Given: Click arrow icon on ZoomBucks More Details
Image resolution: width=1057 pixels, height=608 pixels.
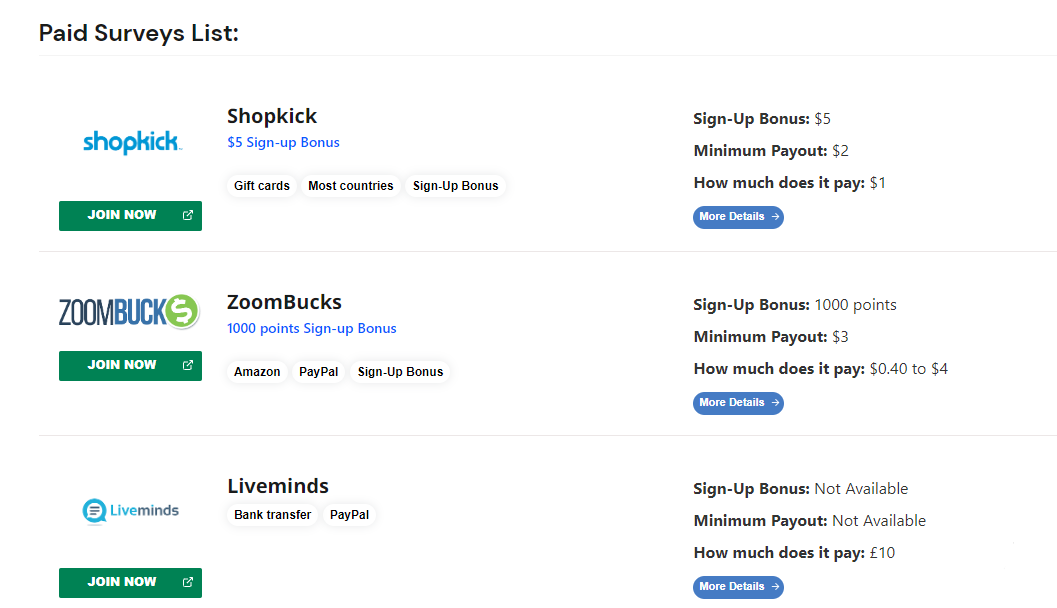Looking at the screenshot, I should click(775, 403).
